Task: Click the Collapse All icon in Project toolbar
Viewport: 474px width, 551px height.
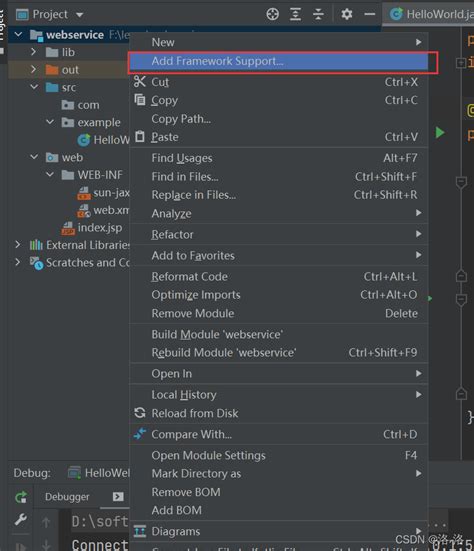Action: point(318,14)
